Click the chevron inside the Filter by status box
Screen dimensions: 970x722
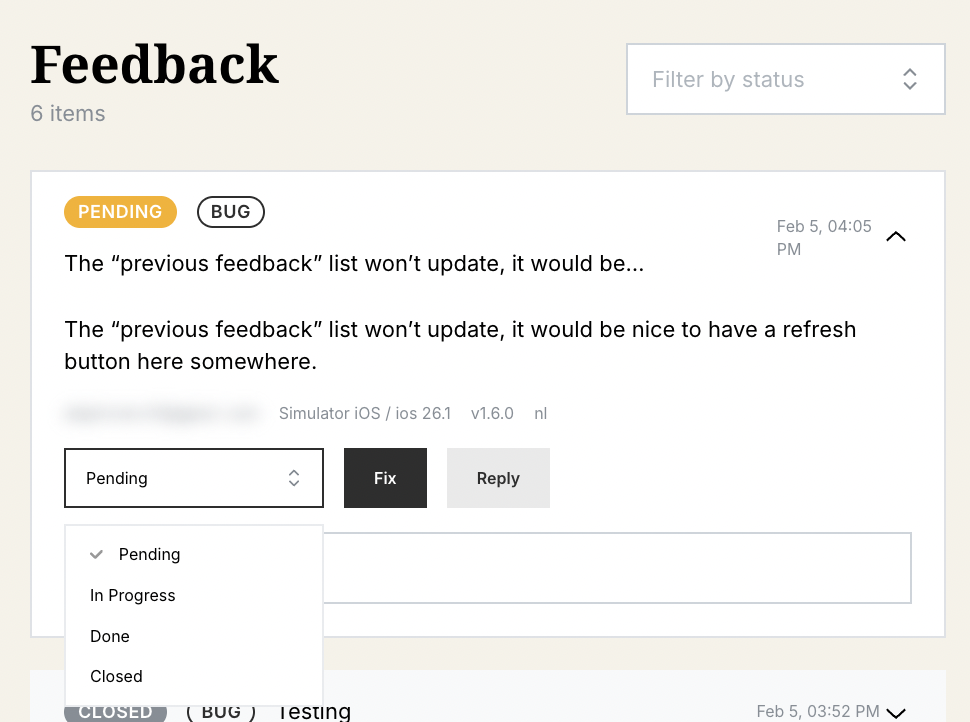click(x=909, y=78)
